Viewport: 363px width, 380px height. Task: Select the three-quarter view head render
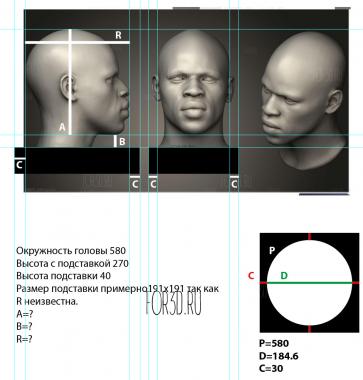tap(303, 100)
